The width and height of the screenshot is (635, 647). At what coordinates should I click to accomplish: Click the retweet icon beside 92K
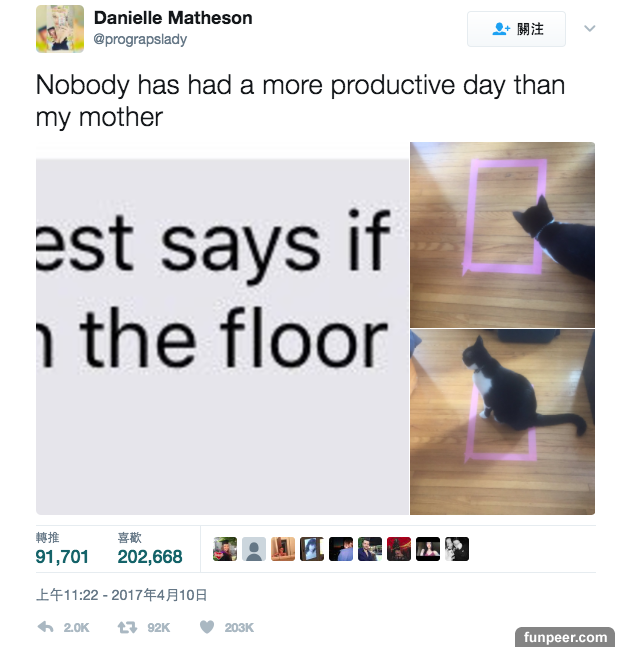127,627
